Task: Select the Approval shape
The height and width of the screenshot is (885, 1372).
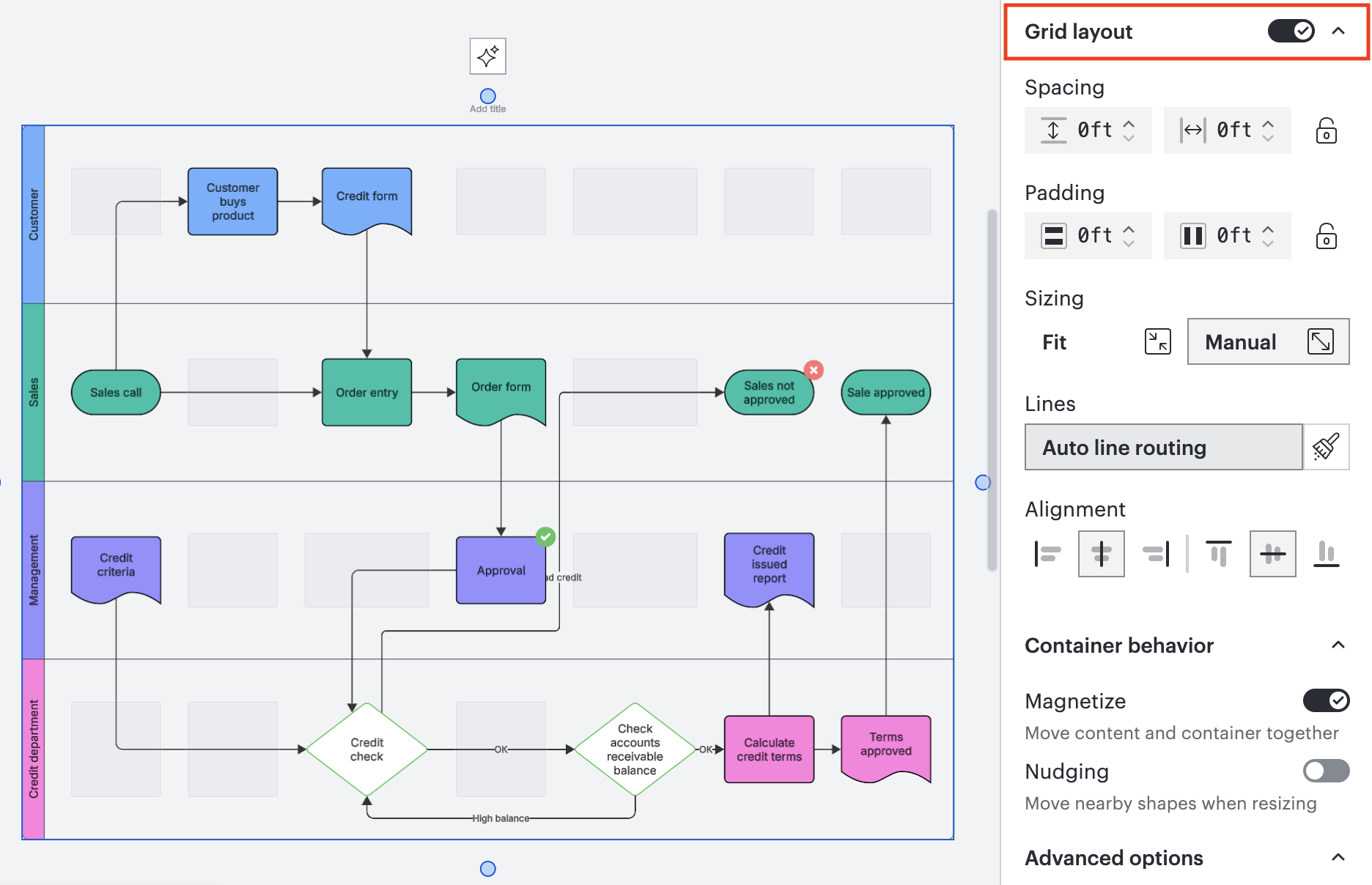Action: (x=501, y=570)
